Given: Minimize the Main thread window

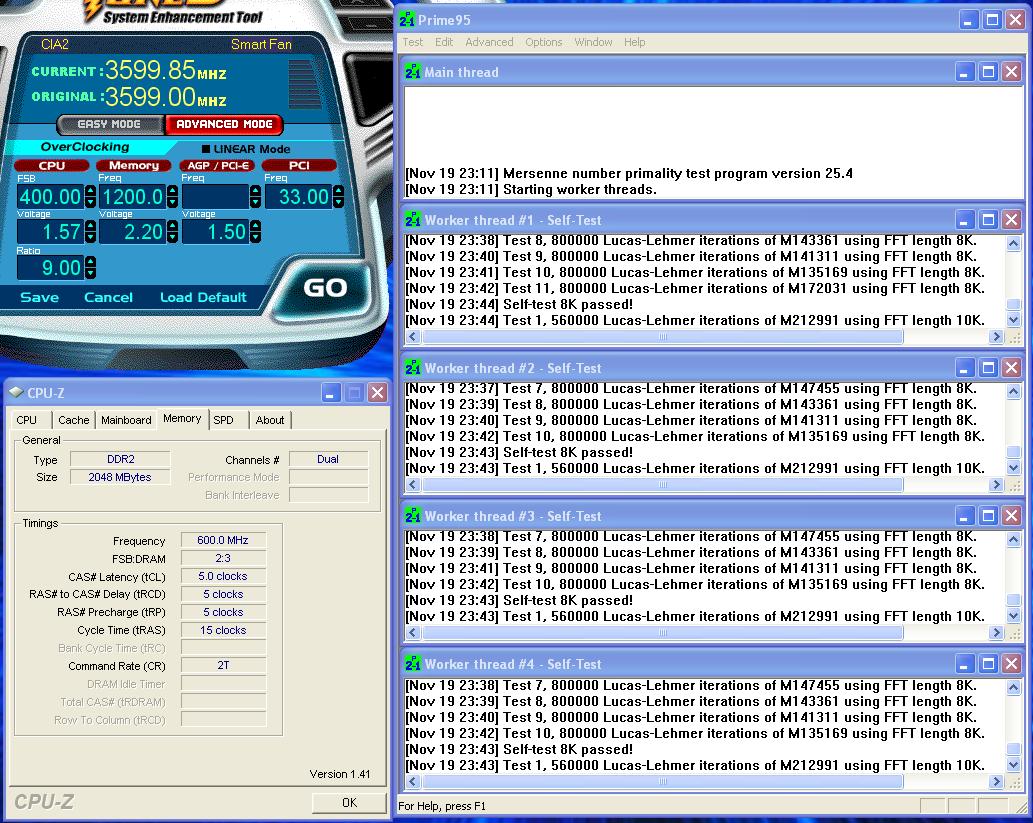Looking at the screenshot, I should click(x=964, y=72).
